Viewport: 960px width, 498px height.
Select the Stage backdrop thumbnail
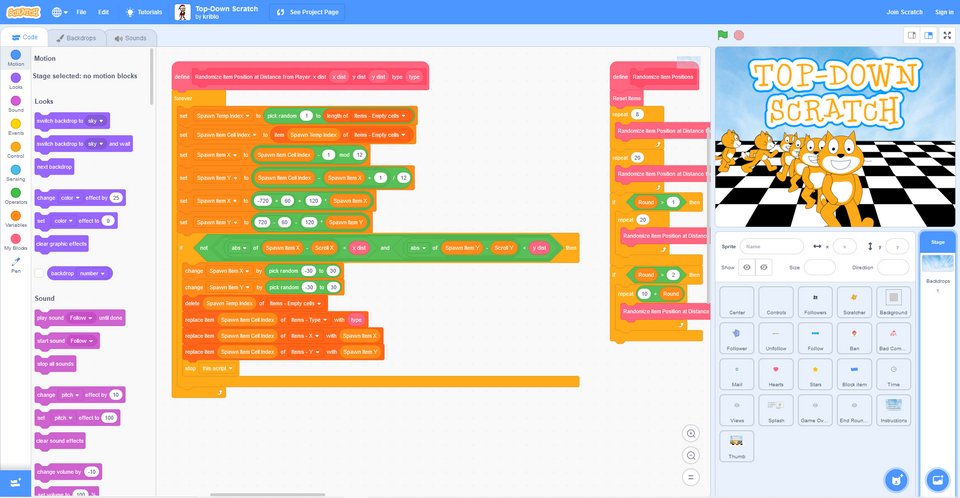click(937, 263)
